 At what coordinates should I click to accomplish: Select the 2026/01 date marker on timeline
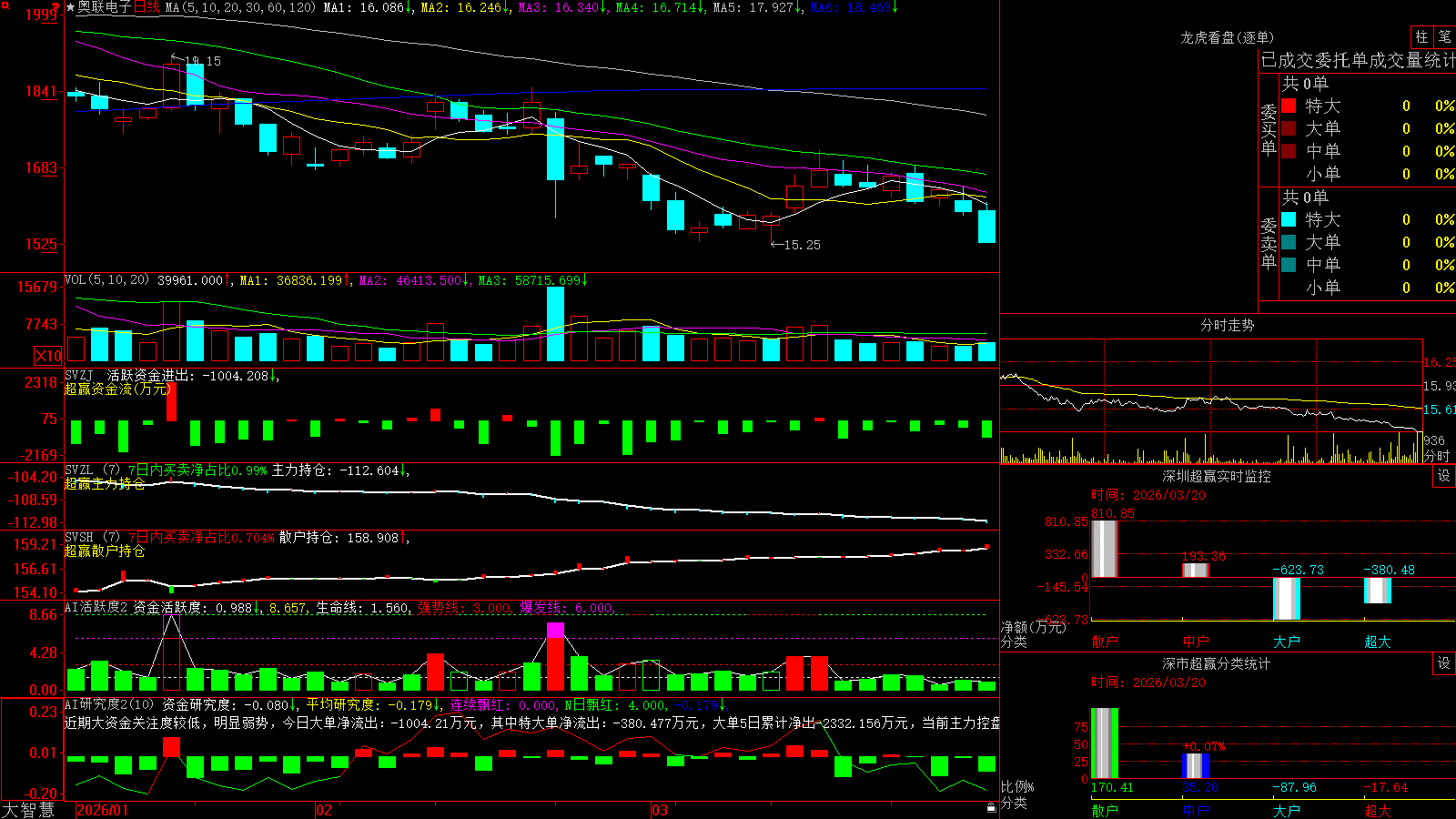[x=103, y=810]
